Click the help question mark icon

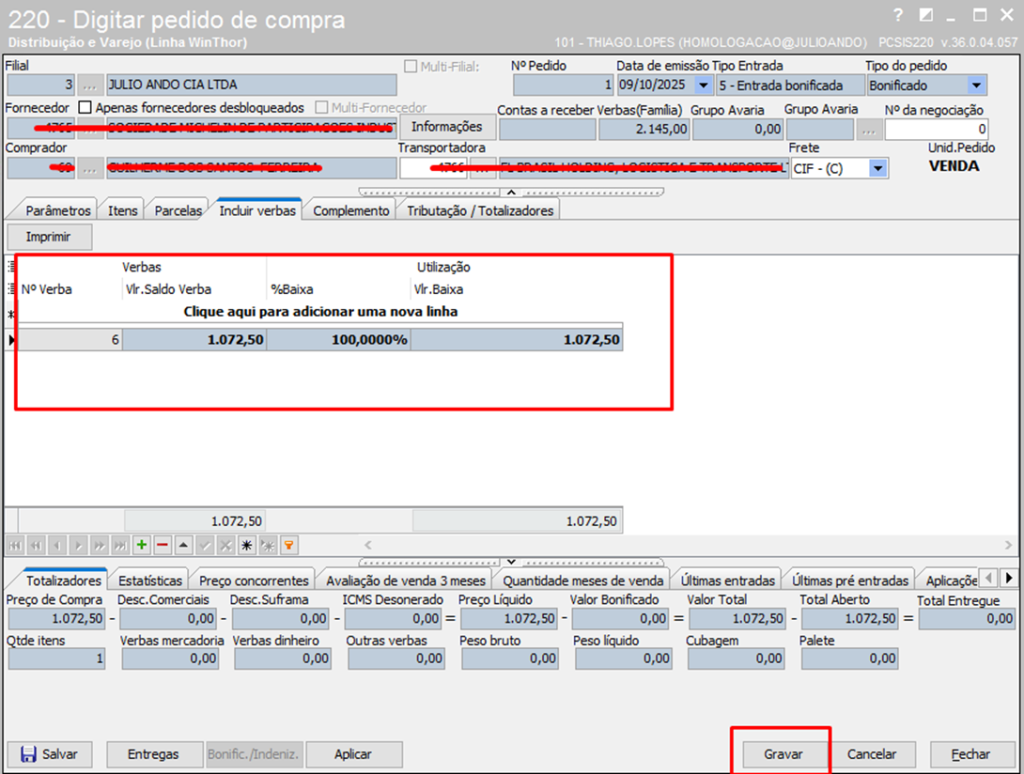898,15
